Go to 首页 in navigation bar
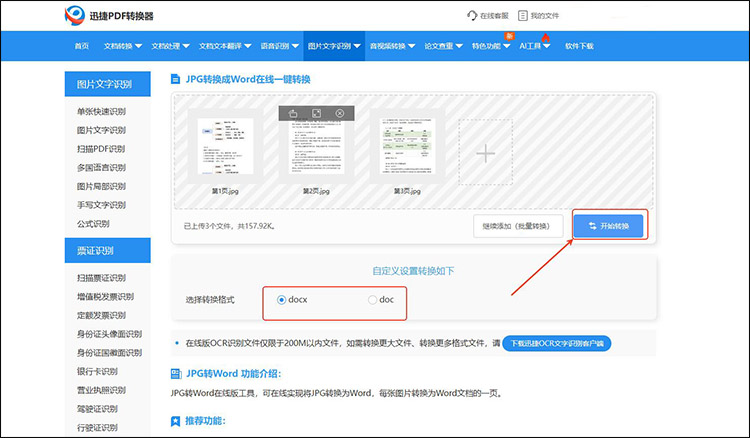This screenshot has height=438, width=750. pyautogui.click(x=81, y=46)
